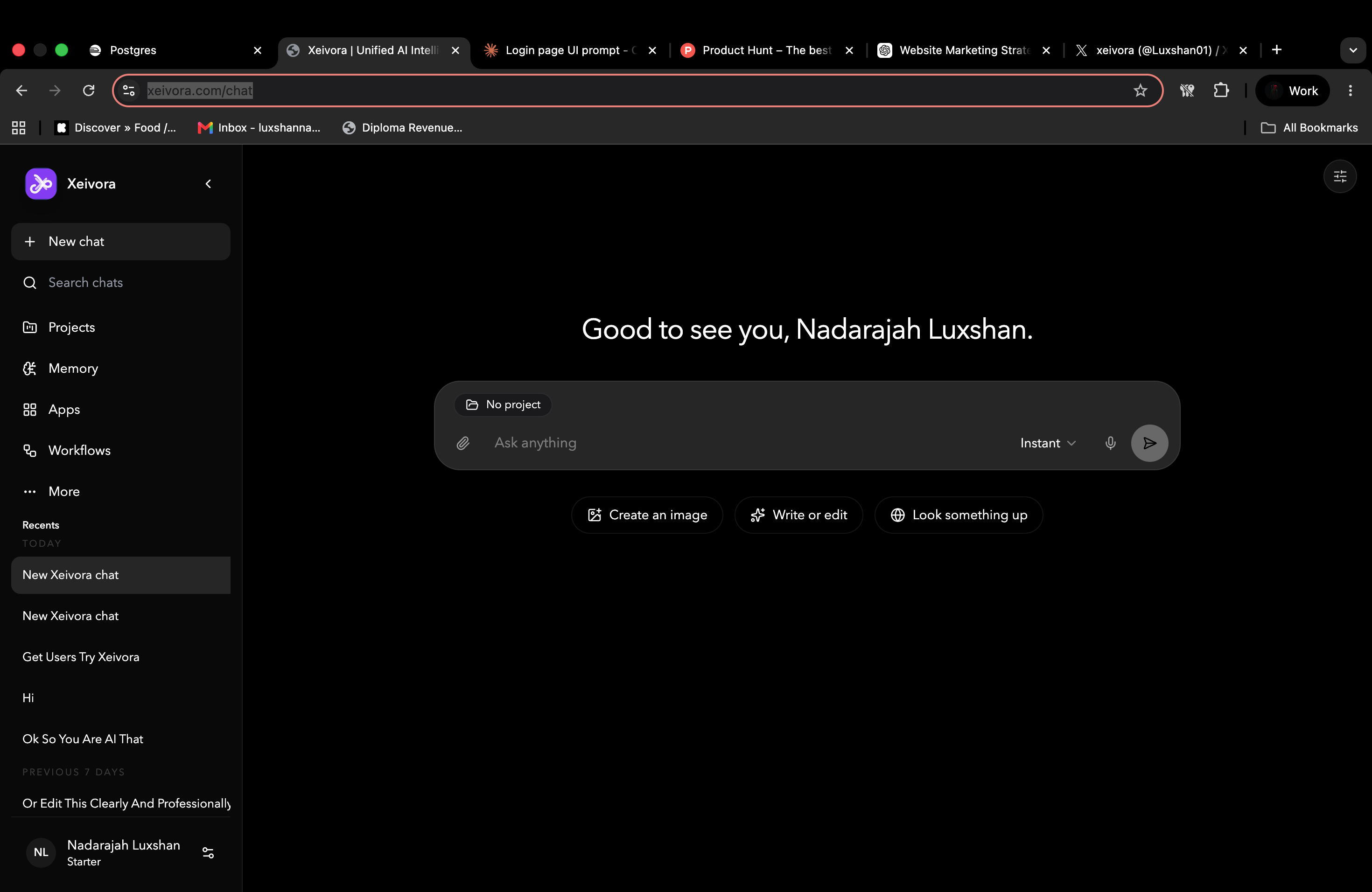Image resolution: width=1372 pixels, height=892 pixels.
Task: Open the Hi chat
Action: tap(120, 698)
